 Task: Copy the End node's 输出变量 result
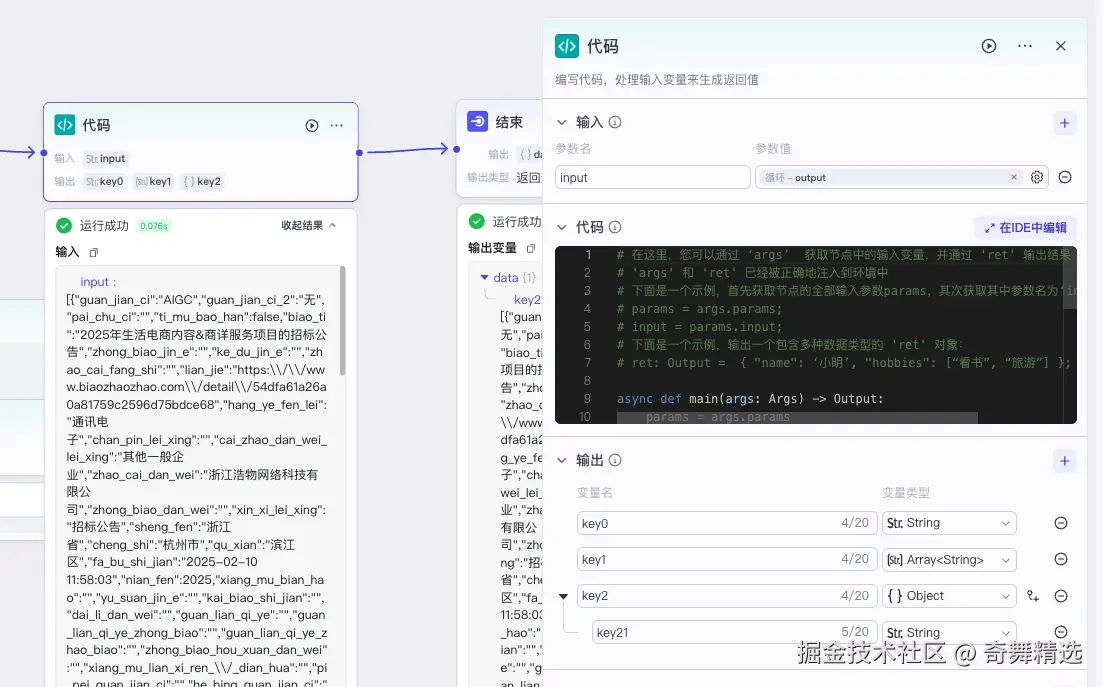tap(531, 248)
